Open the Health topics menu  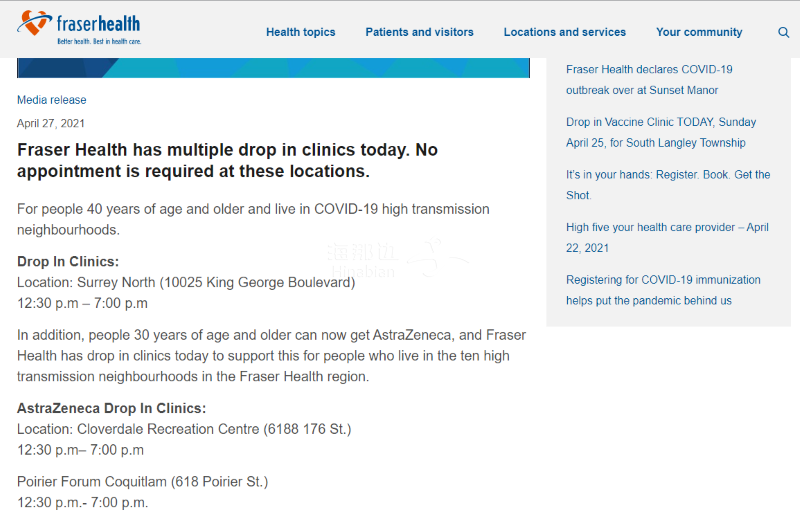300,32
